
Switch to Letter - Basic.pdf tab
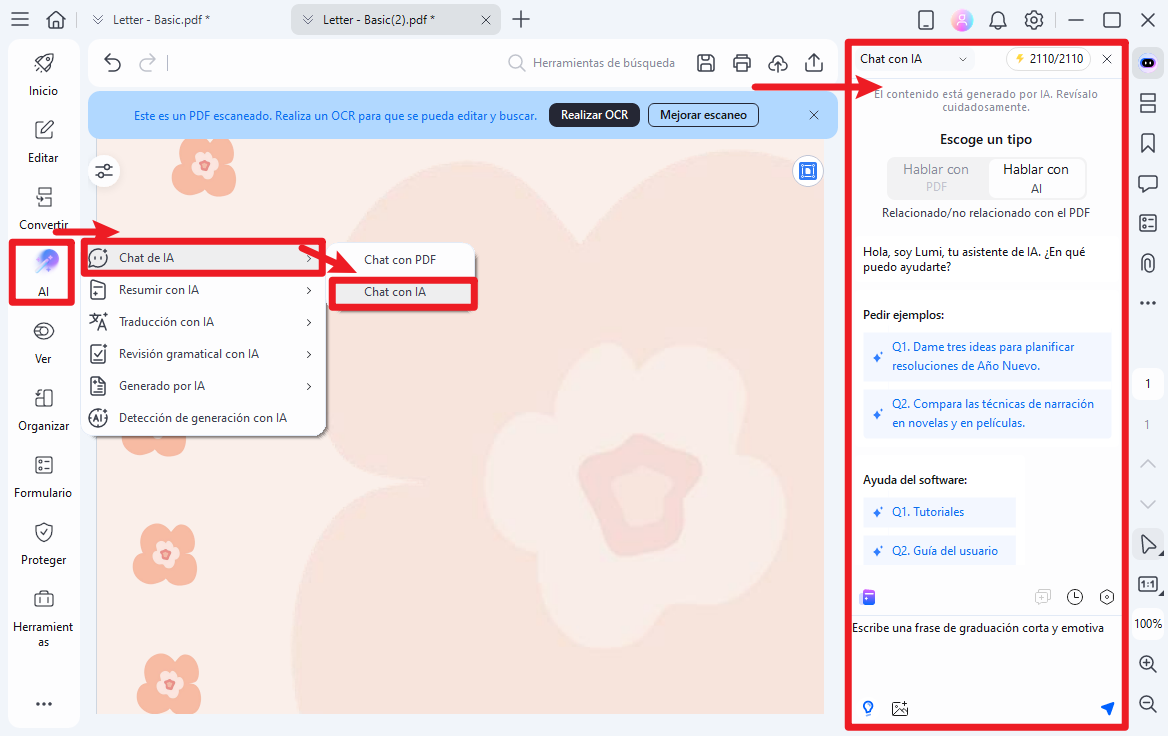pyautogui.click(x=158, y=20)
